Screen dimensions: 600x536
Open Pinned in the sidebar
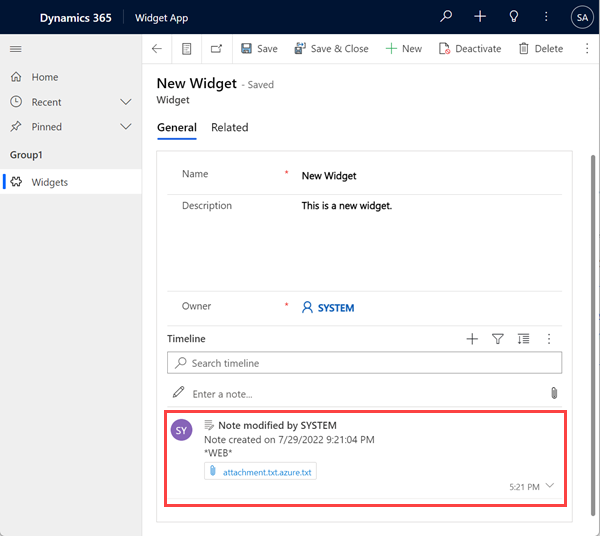46,127
